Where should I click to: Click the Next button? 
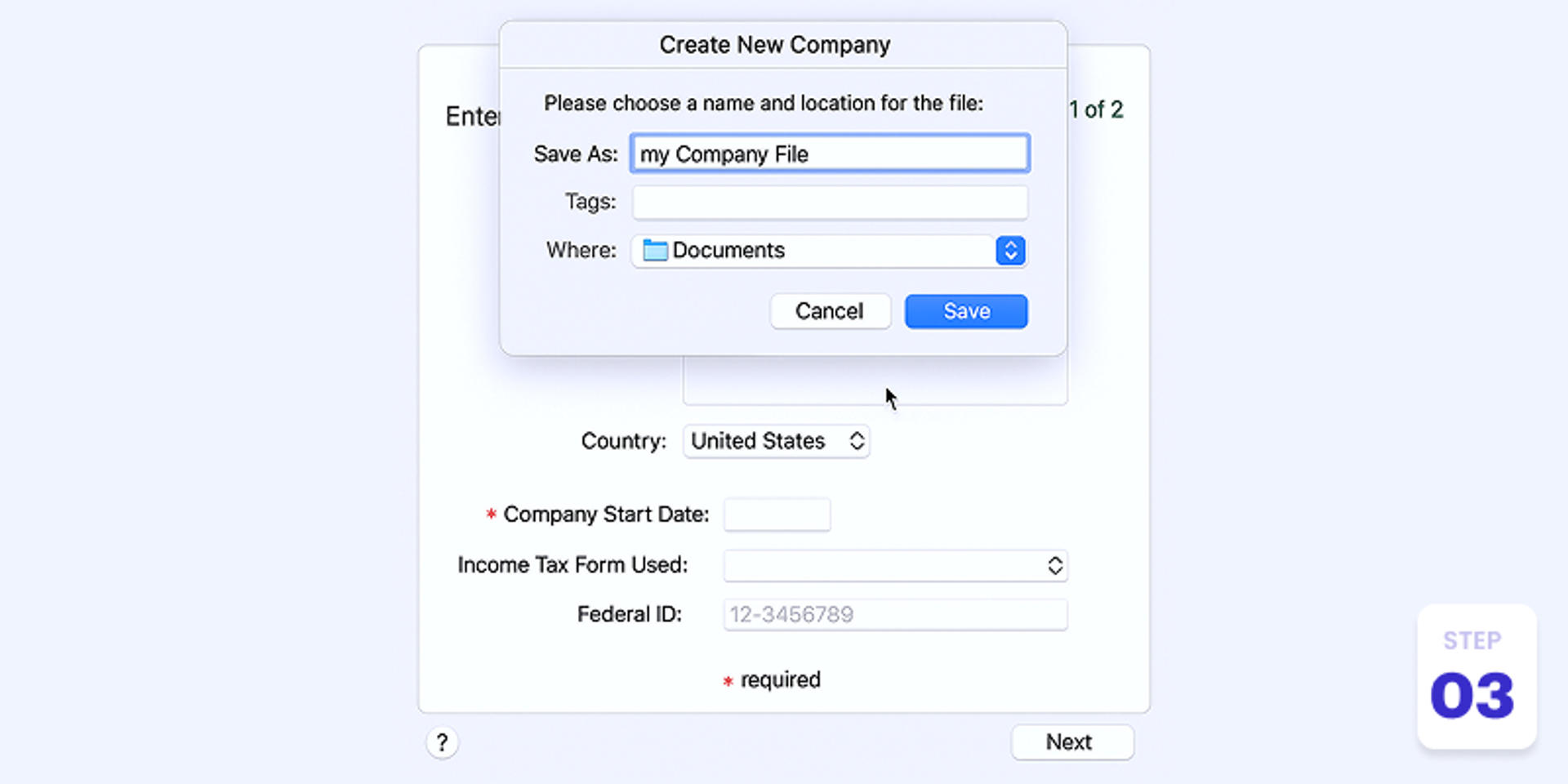coord(1071,742)
